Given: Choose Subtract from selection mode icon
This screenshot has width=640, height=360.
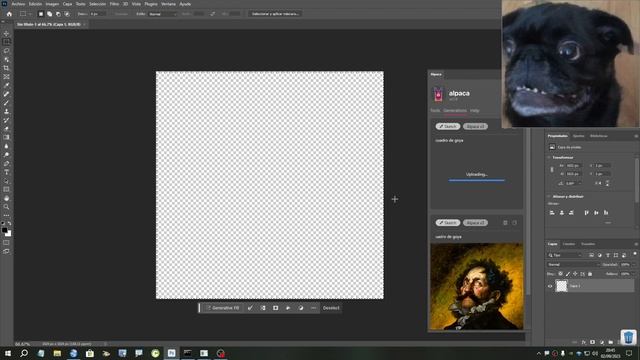Looking at the screenshot, I should tap(58, 14).
